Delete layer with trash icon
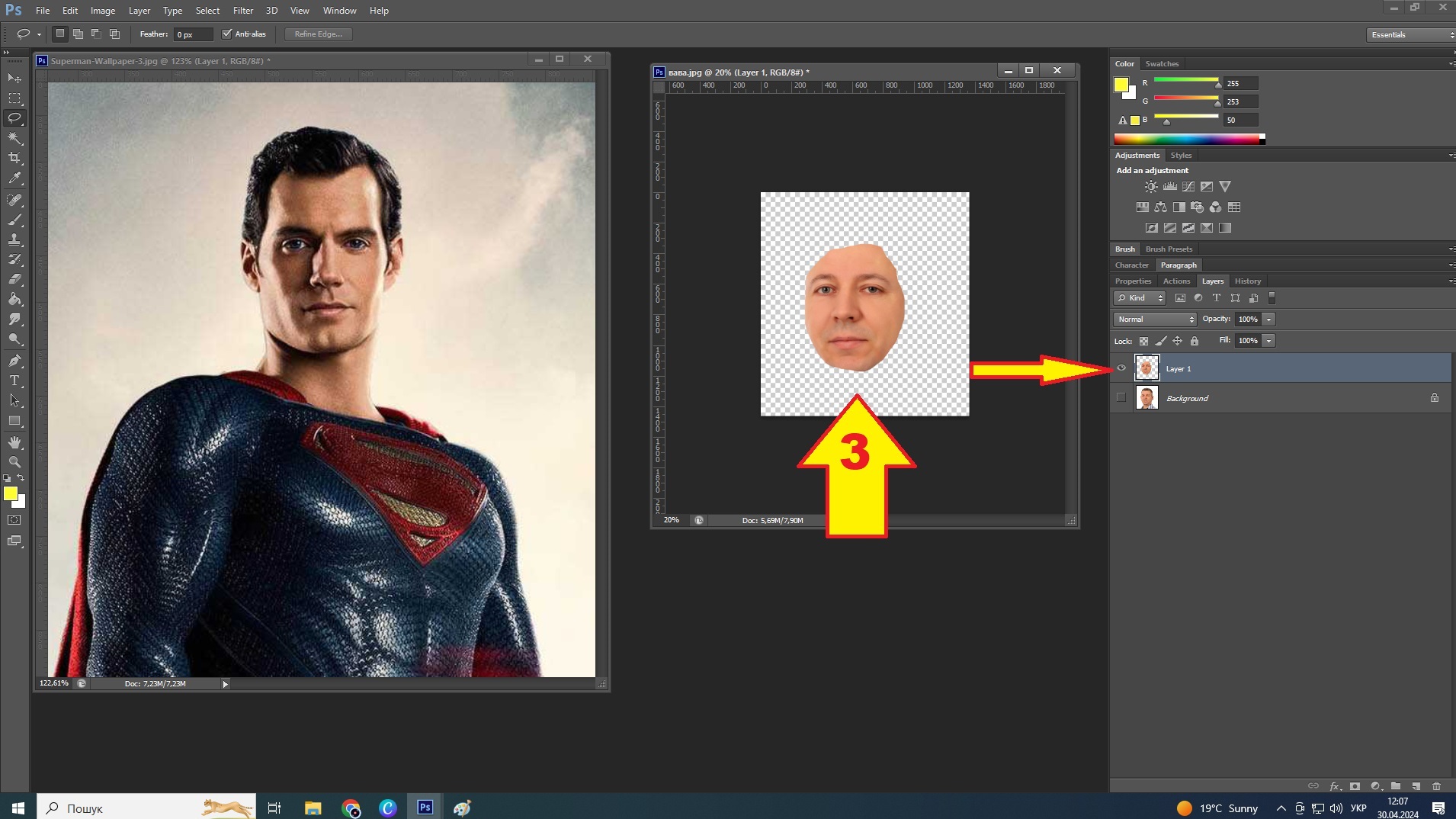This screenshot has height=819, width=1456. [x=1437, y=786]
